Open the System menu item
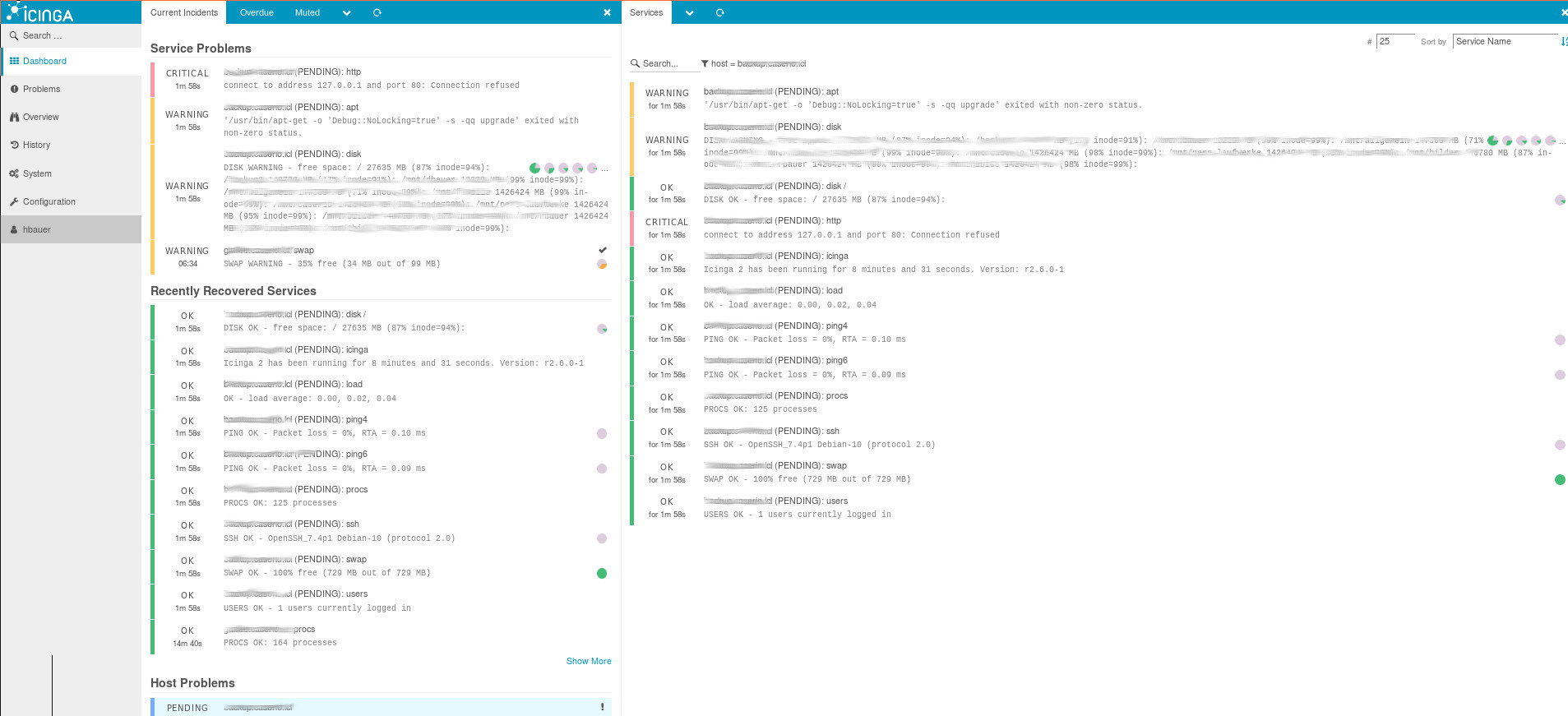The width and height of the screenshot is (1568, 716). pyautogui.click(x=37, y=173)
